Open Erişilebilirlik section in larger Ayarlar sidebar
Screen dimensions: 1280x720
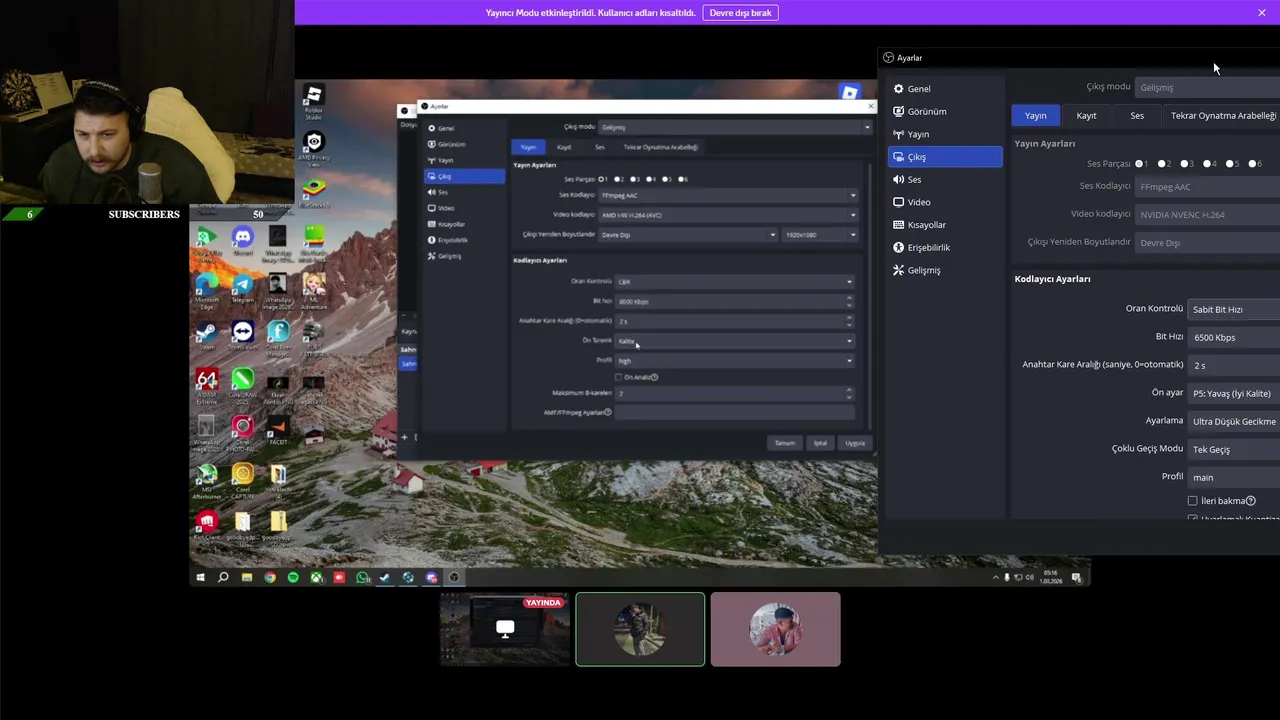click(x=945, y=247)
